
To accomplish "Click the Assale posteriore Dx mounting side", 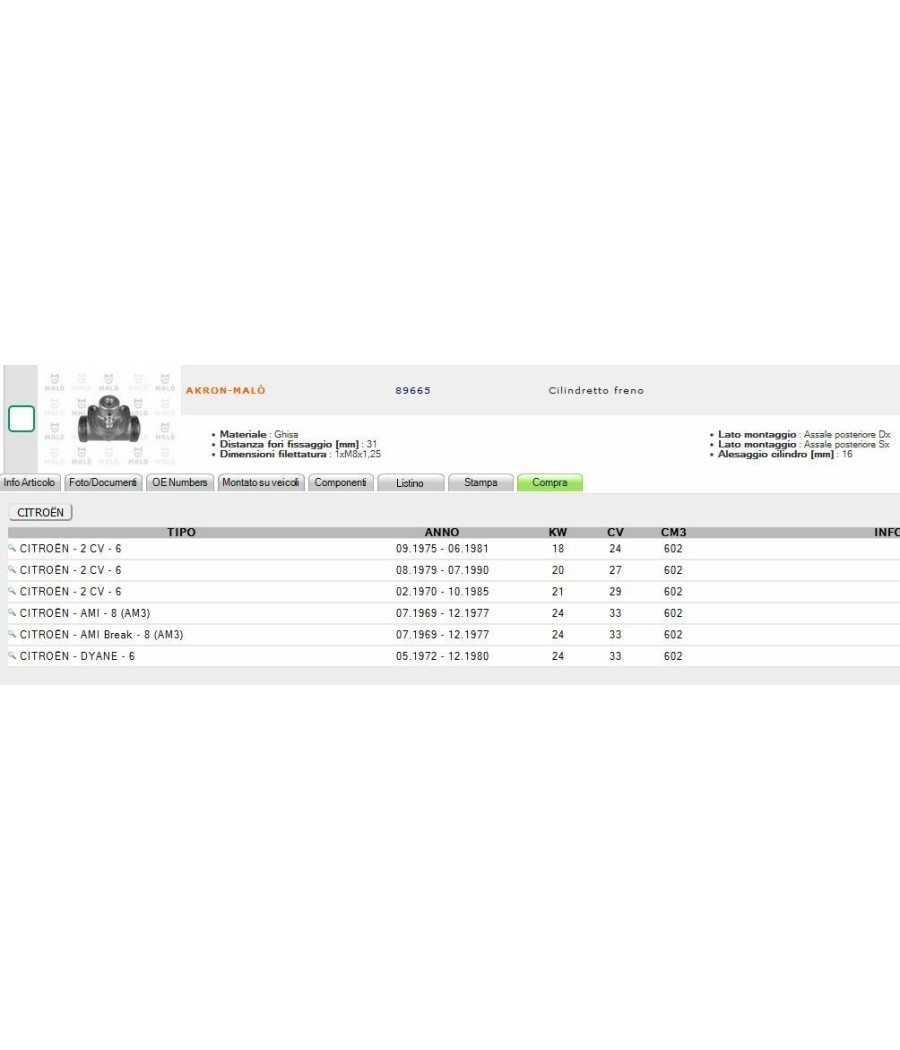I will coord(804,434).
